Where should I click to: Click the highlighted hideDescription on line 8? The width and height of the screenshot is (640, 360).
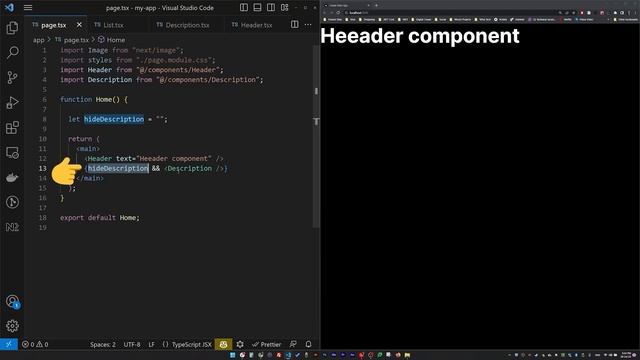point(114,119)
